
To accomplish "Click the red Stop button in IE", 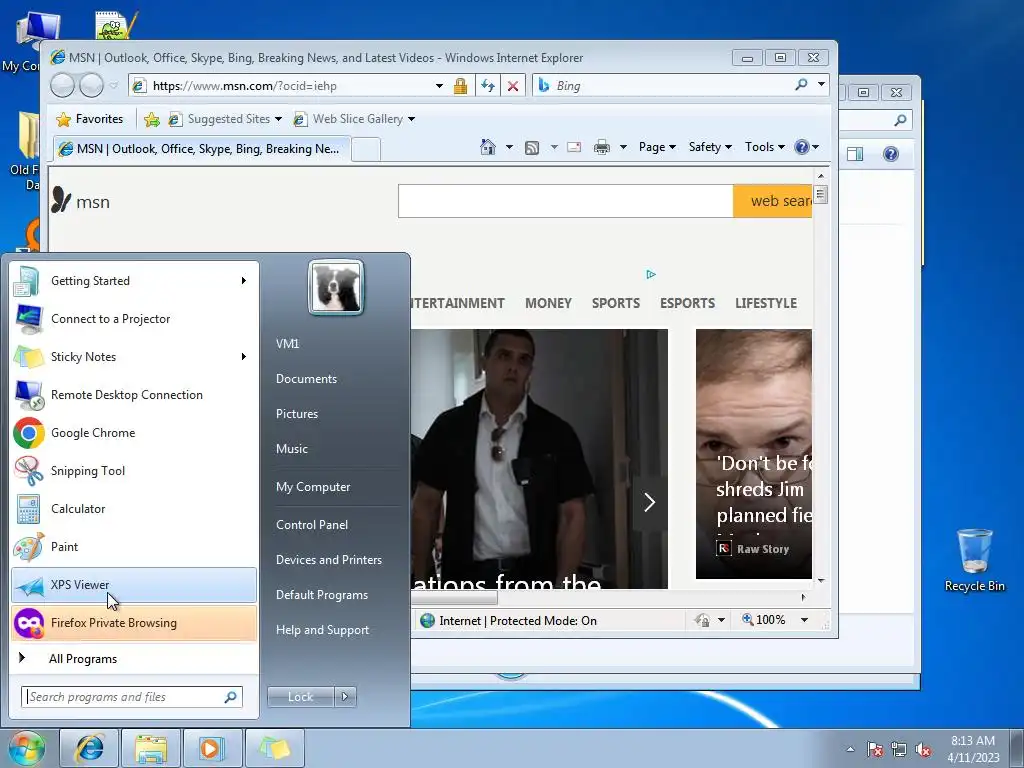I will pos(513,86).
